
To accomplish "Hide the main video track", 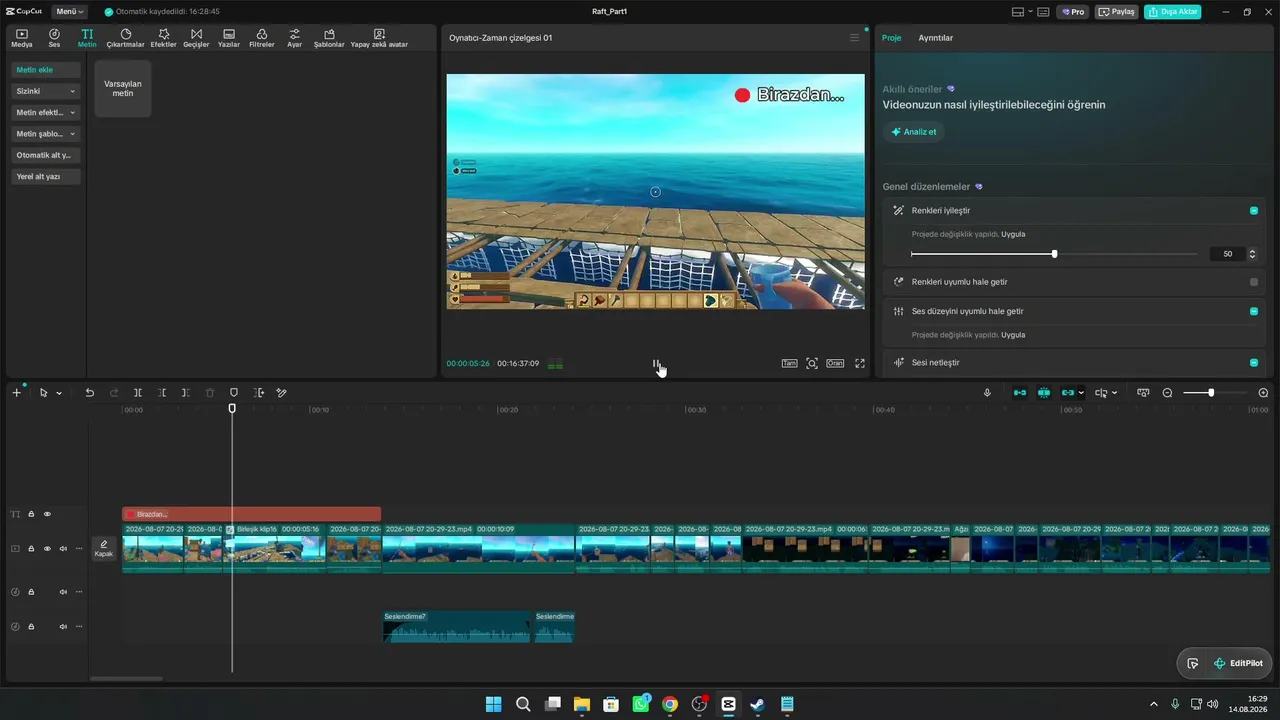I will (x=47, y=548).
